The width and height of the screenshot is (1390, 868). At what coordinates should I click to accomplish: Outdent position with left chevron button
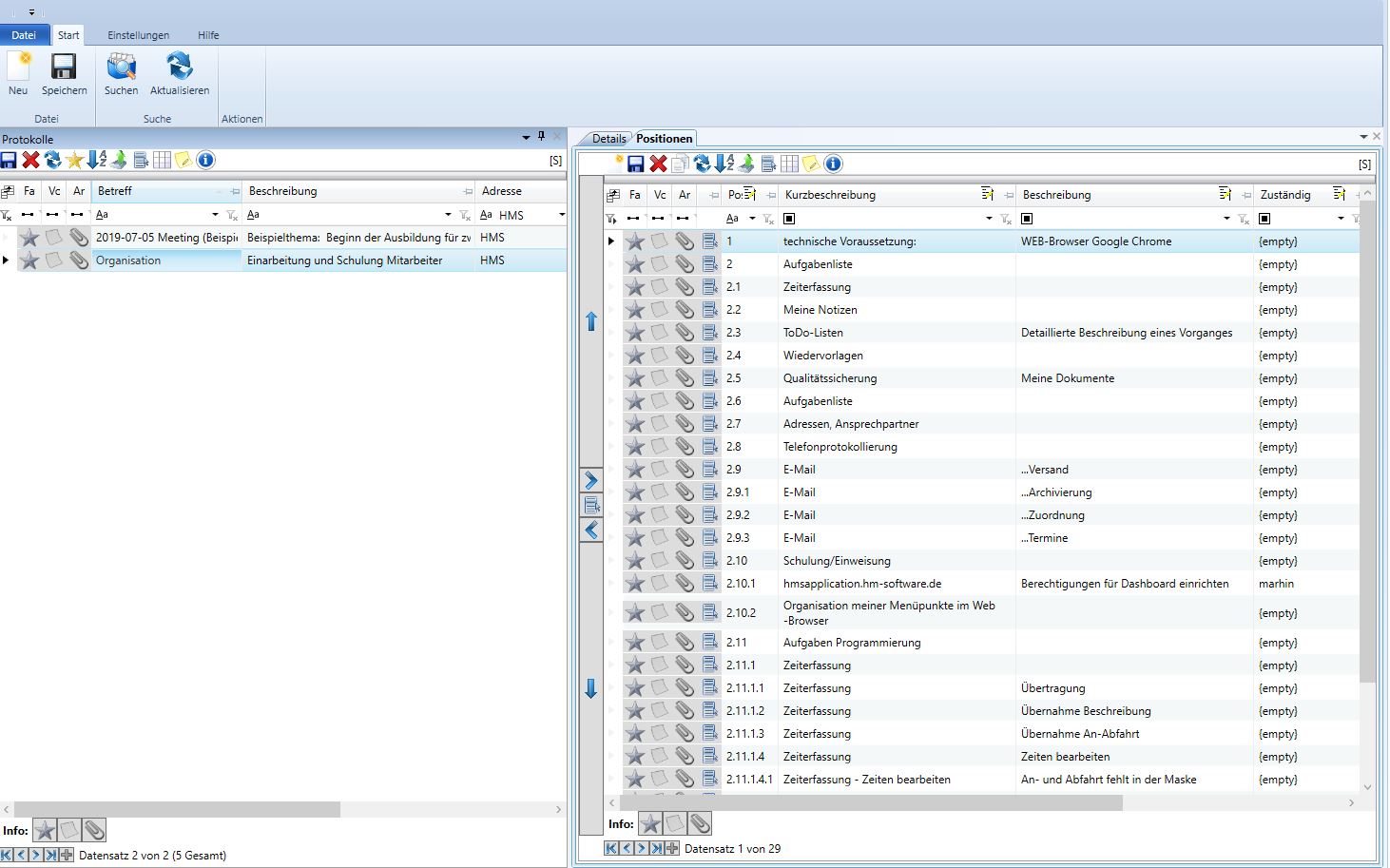[591, 530]
